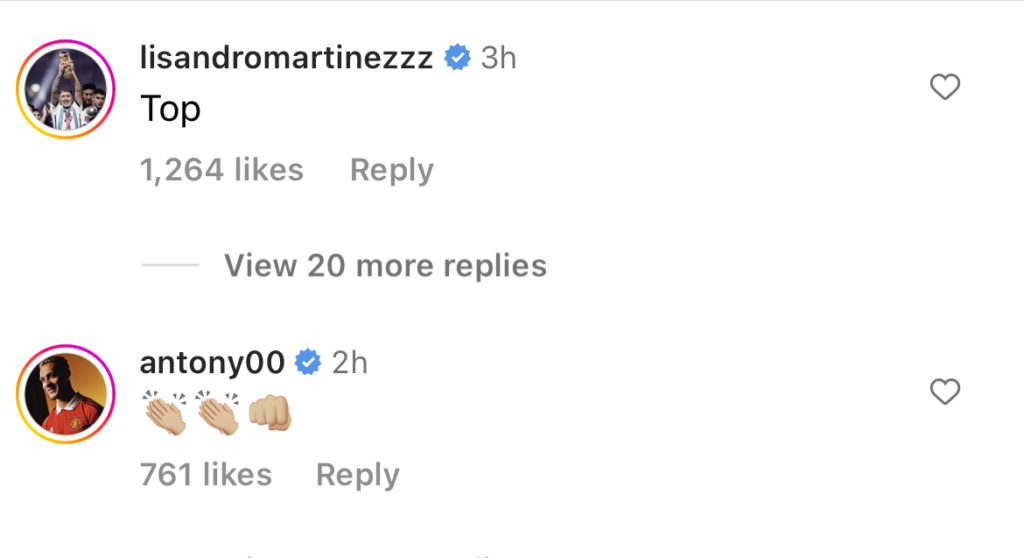Open antony00's profile picture story
The height and width of the screenshot is (558, 1024).
(x=65, y=394)
